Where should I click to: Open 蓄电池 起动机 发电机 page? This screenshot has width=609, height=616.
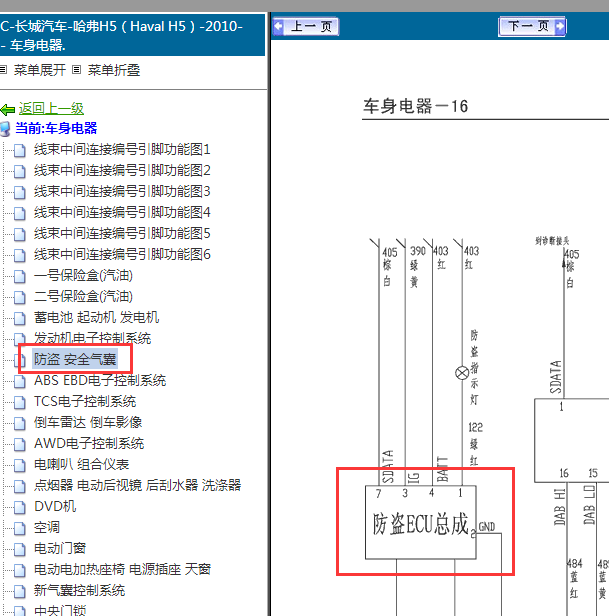[97, 317]
